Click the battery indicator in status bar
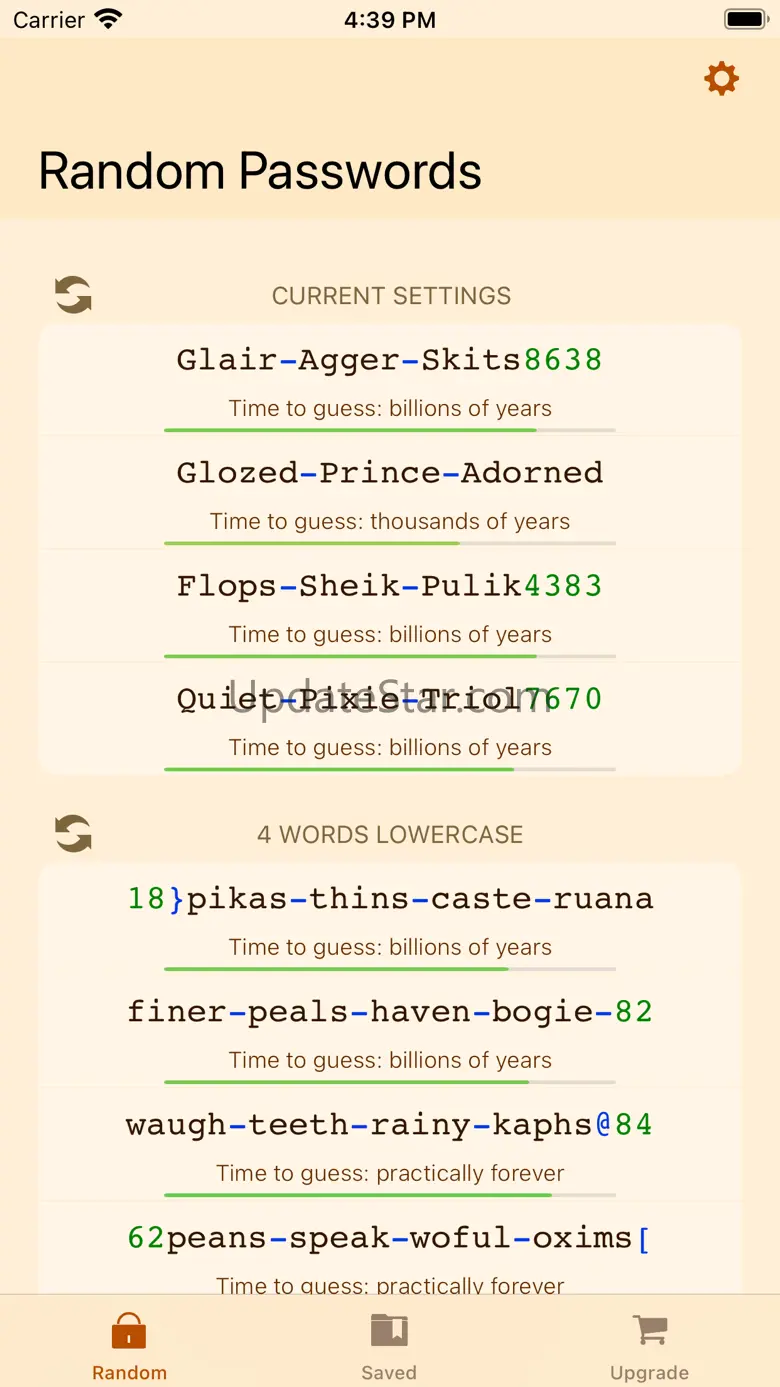This screenshot has width=780, height=1387. (x=746, y=19)
